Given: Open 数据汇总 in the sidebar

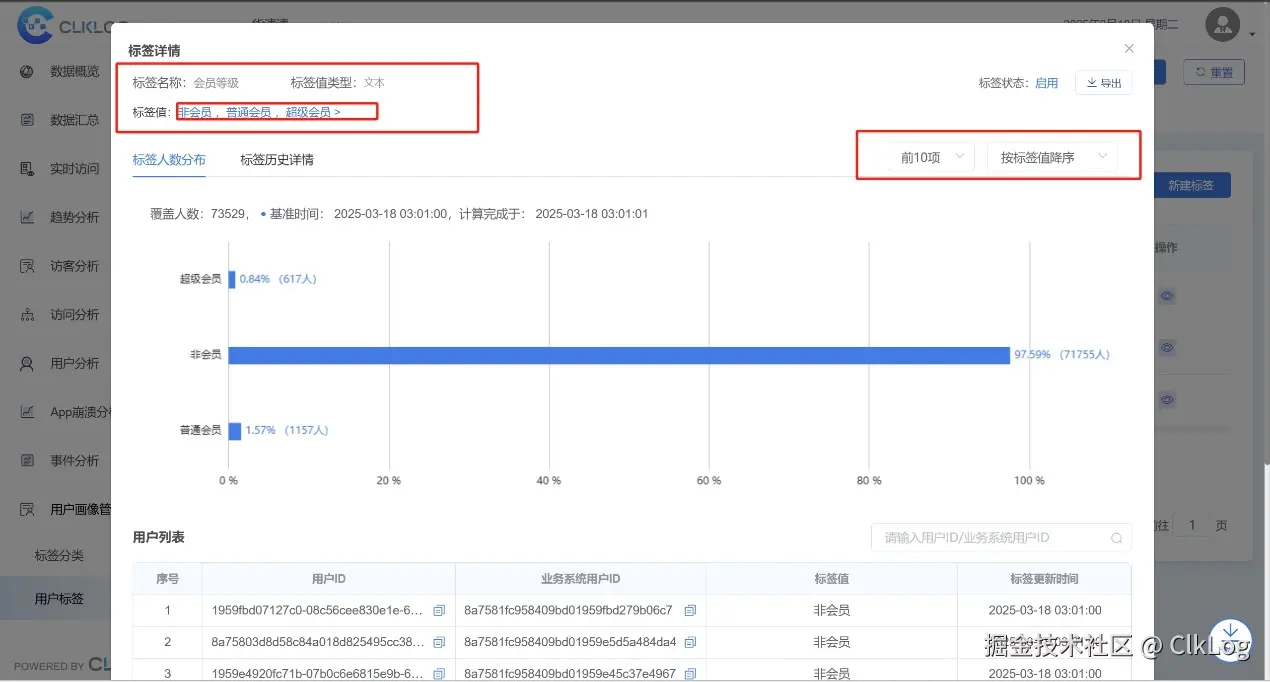Looking at the screenshot, I should tap(74, 120).
